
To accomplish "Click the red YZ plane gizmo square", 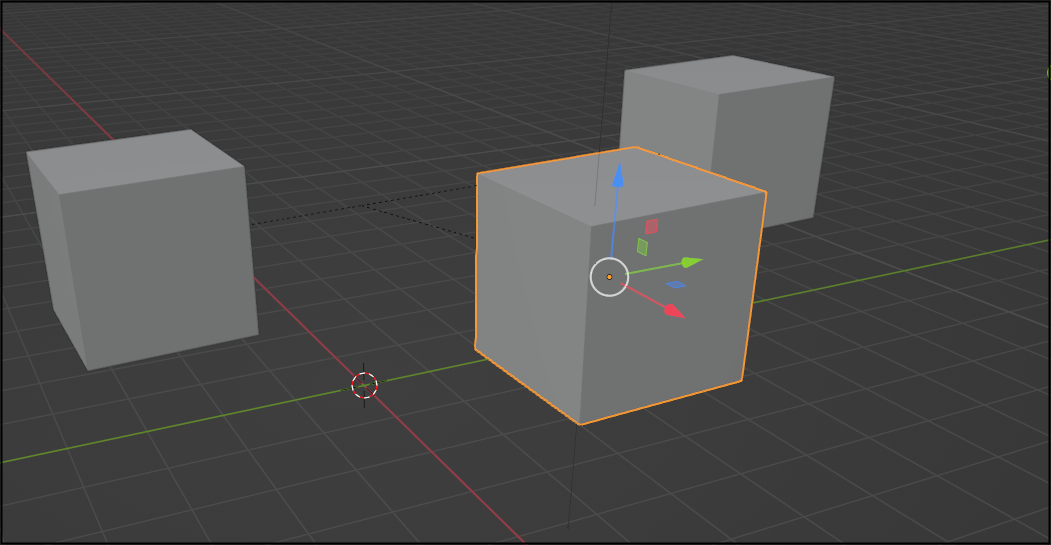I will [651, 227].
